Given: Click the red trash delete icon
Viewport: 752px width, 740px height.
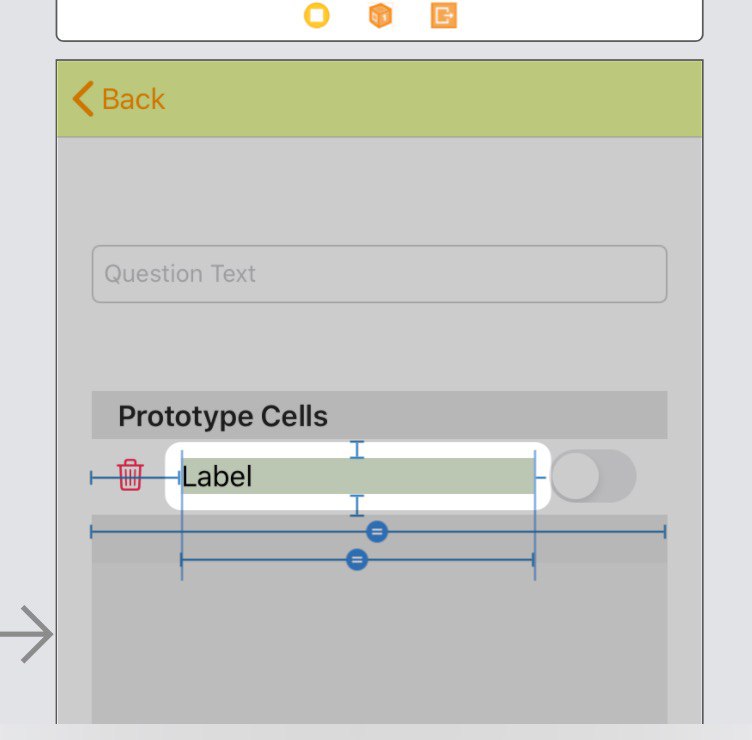Looking at the screenshot, I should [x=130, y=475].
